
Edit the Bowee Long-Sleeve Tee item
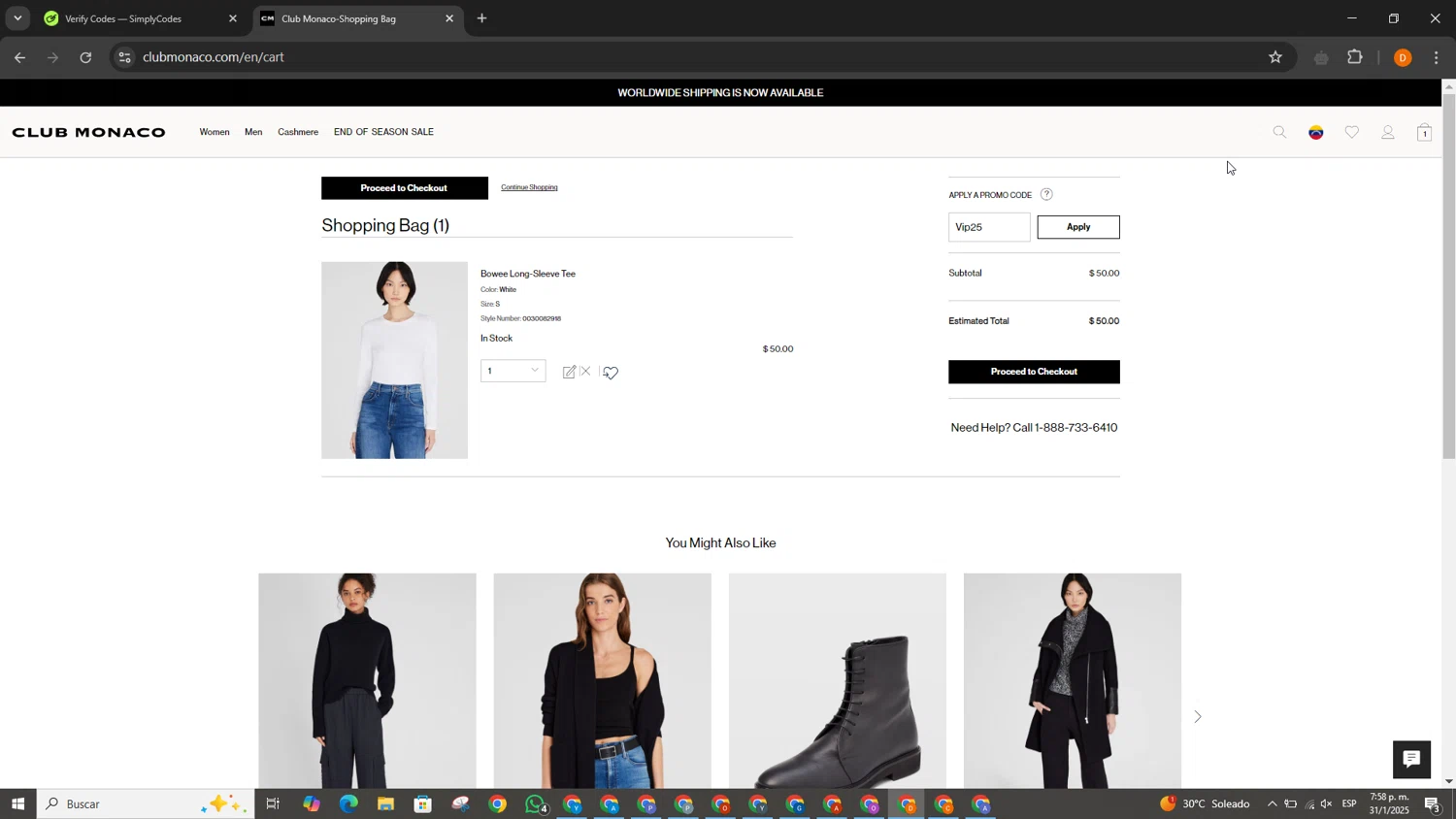click(569, 372)
